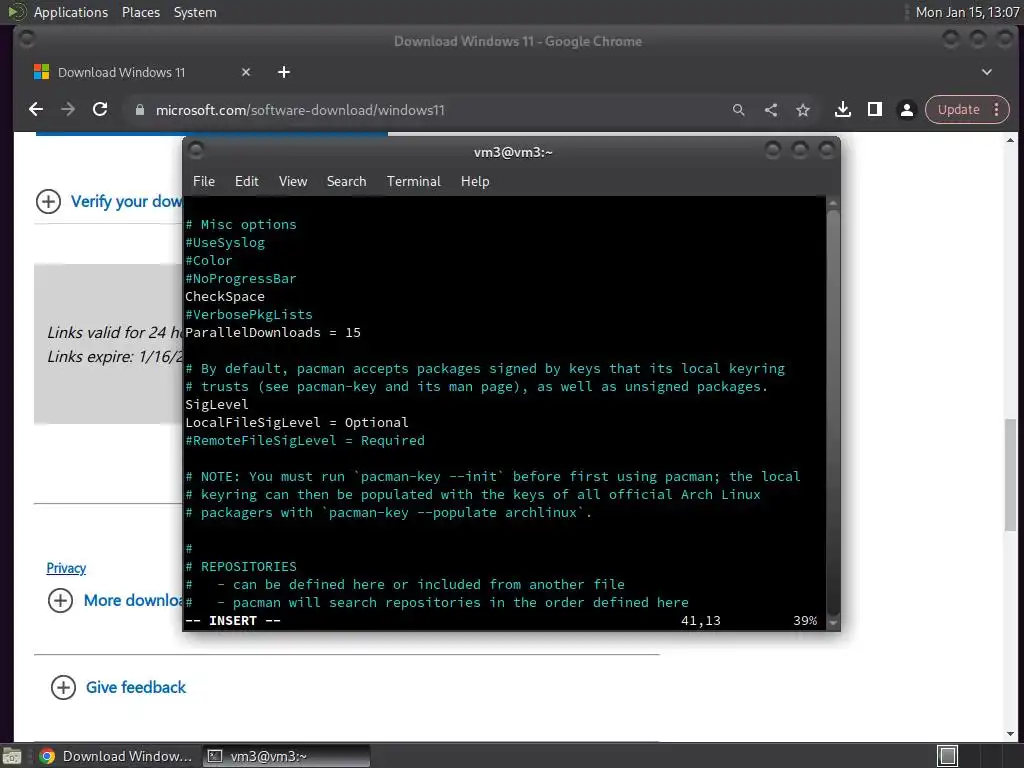Click workspace switcher in bottom panel
The image size is (1024, 768).
947,756
